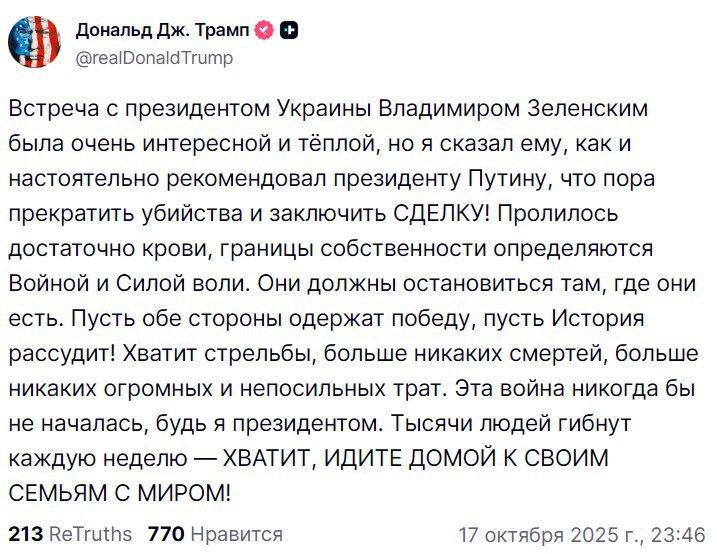The height and width of the screenshot is (554, 717).
Task: Click the bold number 770
Action: [165, 534]
